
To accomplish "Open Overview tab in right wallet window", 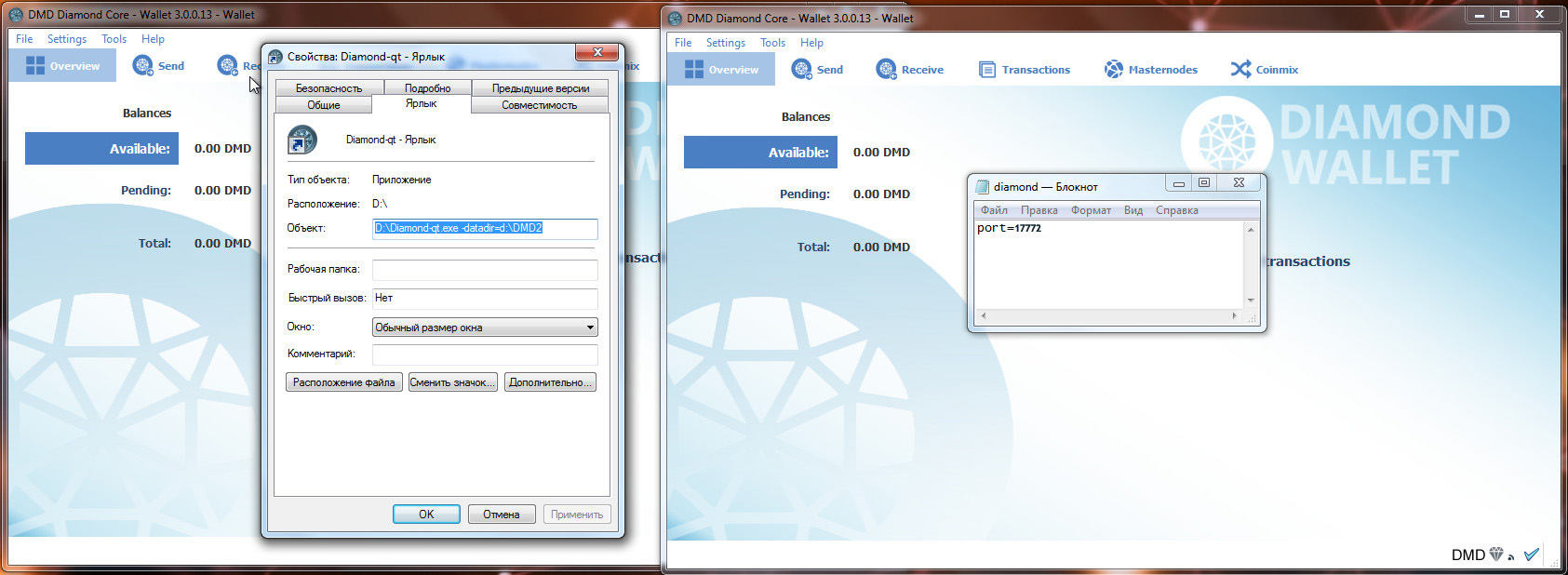I will point(721,70).
